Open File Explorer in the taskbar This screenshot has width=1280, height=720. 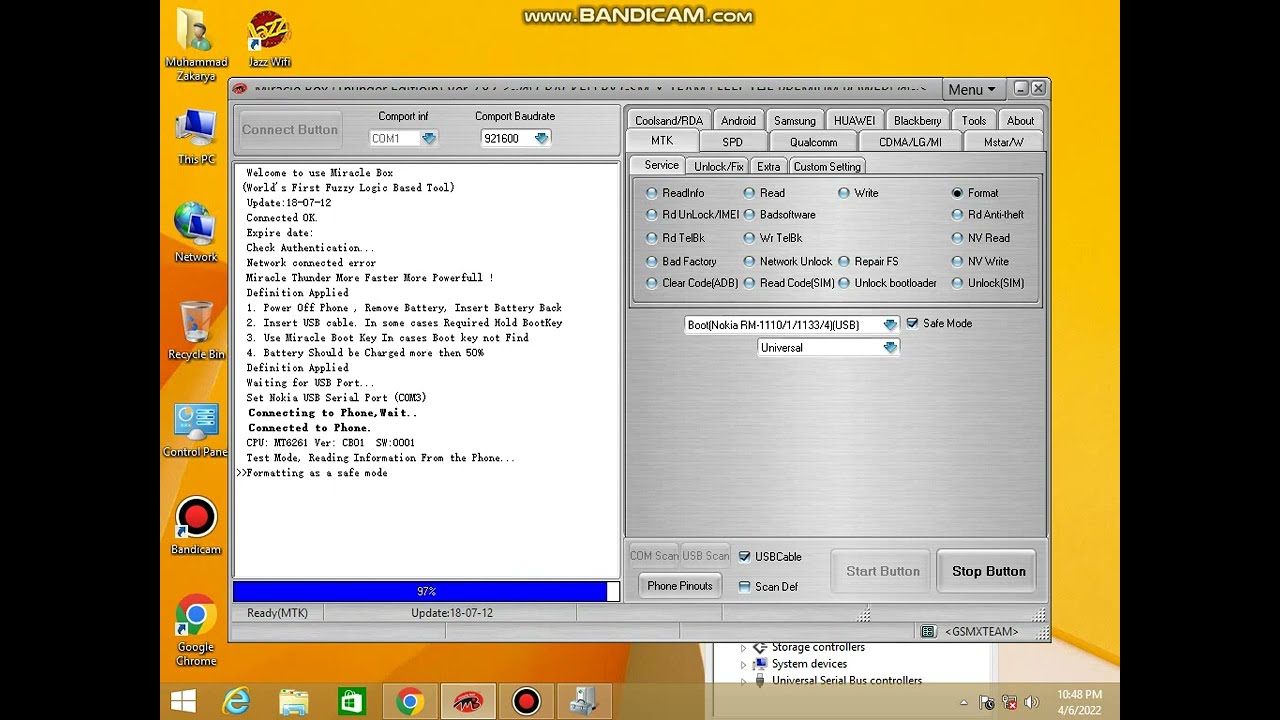[x=294, y=701]
